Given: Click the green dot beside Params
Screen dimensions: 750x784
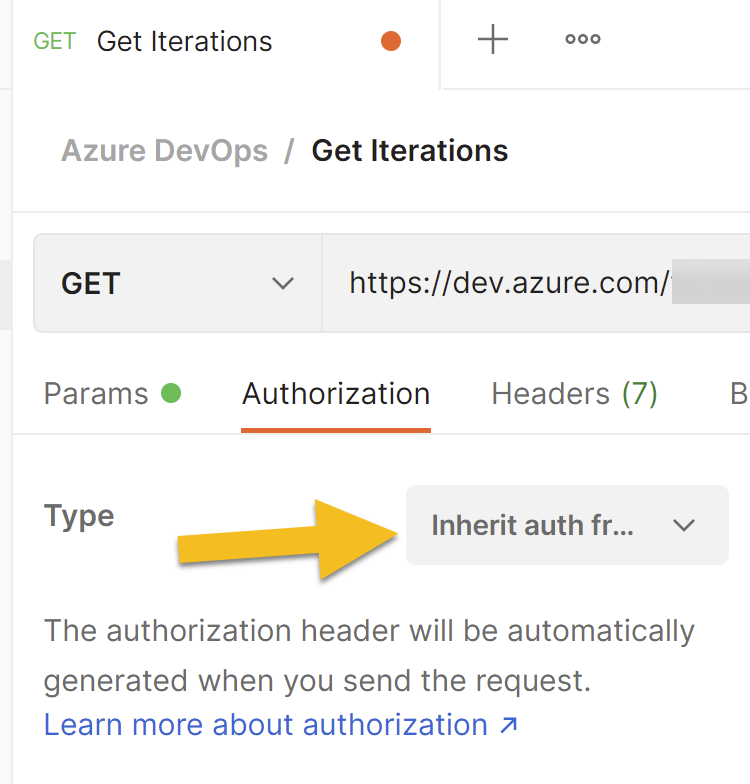Looking at the screenshot, I should click(171, 394).
